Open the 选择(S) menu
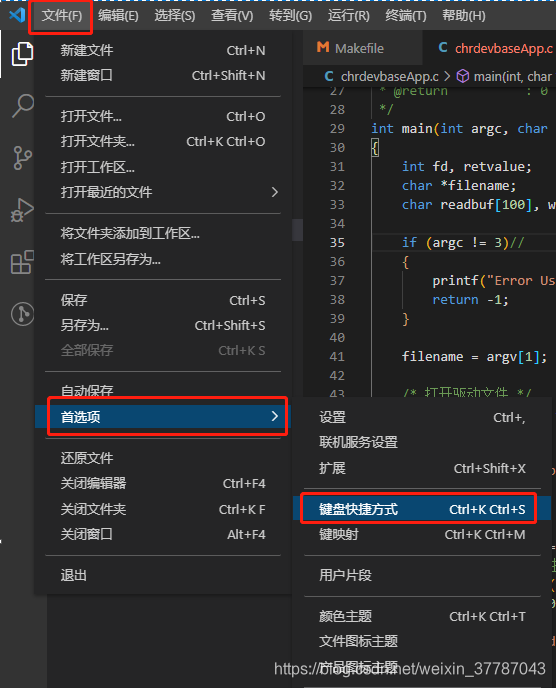The height and width of the screenshot is (688, 556). coord(175,16)
